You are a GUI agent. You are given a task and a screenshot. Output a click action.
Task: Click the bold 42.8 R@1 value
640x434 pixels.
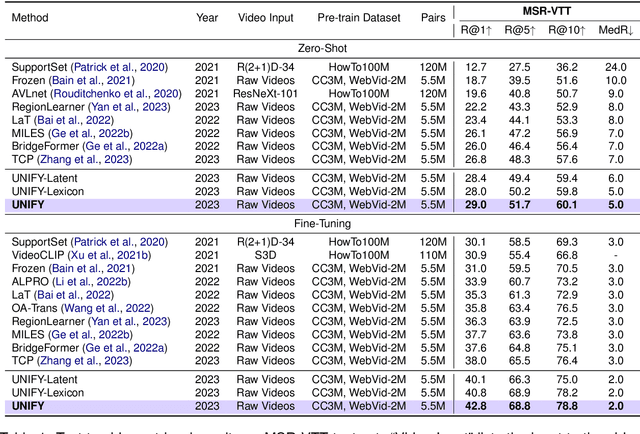pyautogui.click(x=474, y=406)
